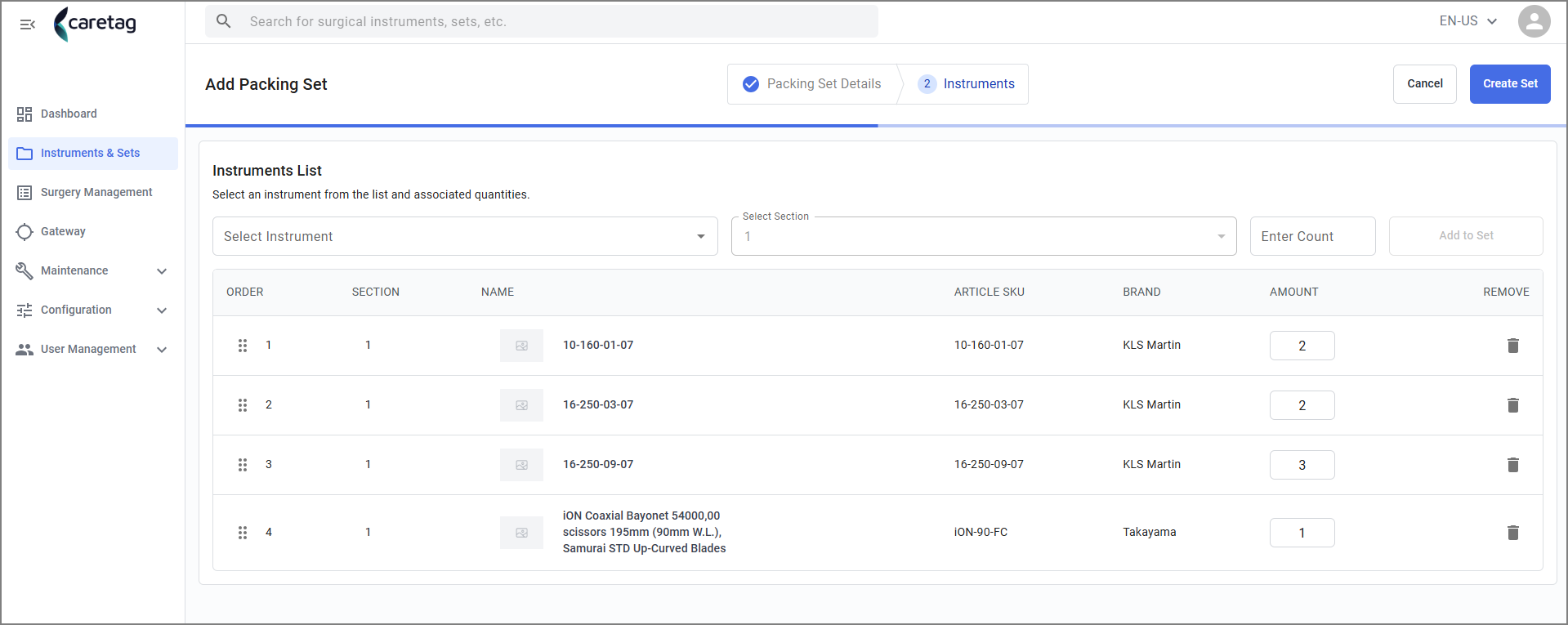
Task: Change language using the EN-US dropdown
Action: tap(1468, 21)
